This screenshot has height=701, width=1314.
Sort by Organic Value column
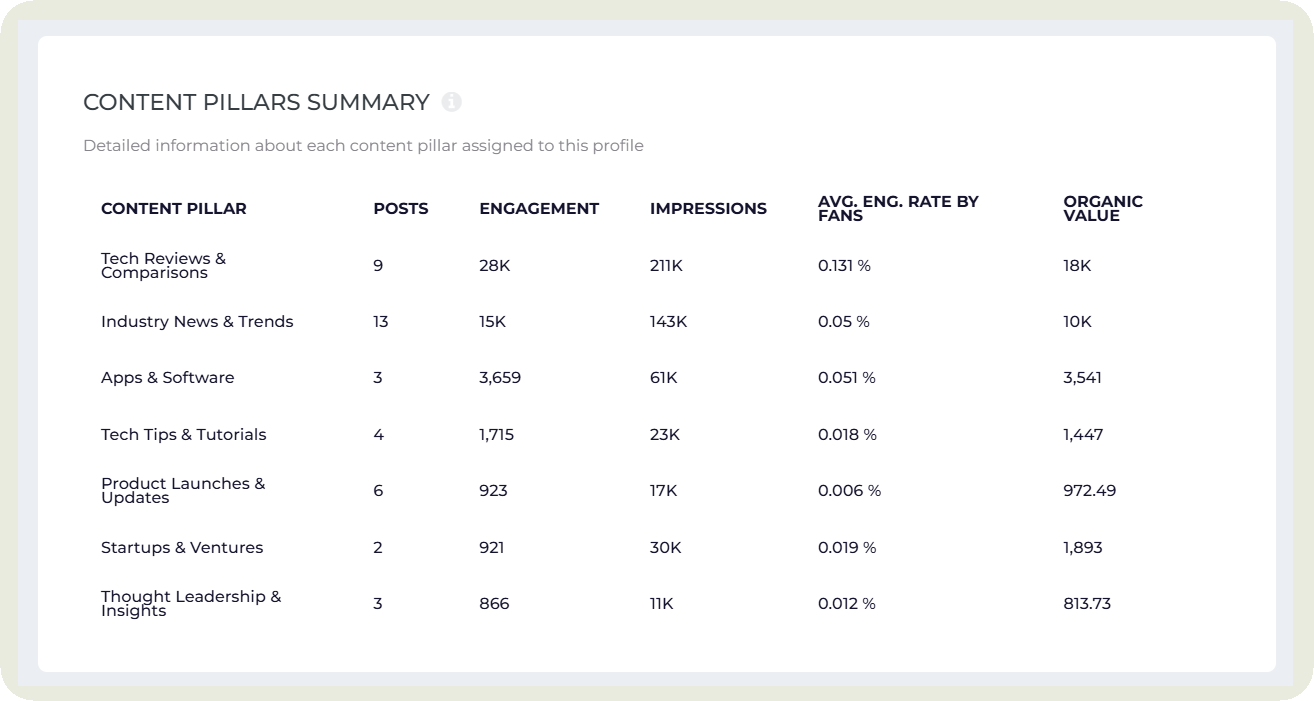[1102, 208]
